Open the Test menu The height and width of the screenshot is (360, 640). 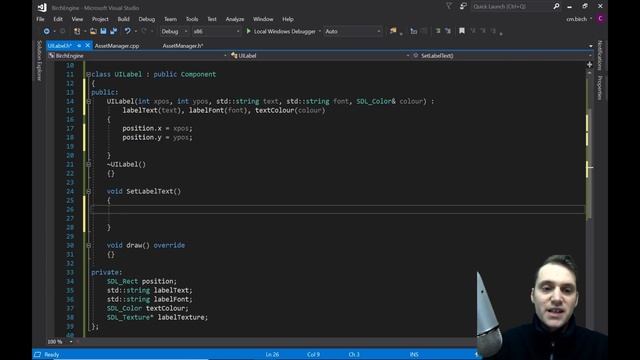tap(212, 19)
